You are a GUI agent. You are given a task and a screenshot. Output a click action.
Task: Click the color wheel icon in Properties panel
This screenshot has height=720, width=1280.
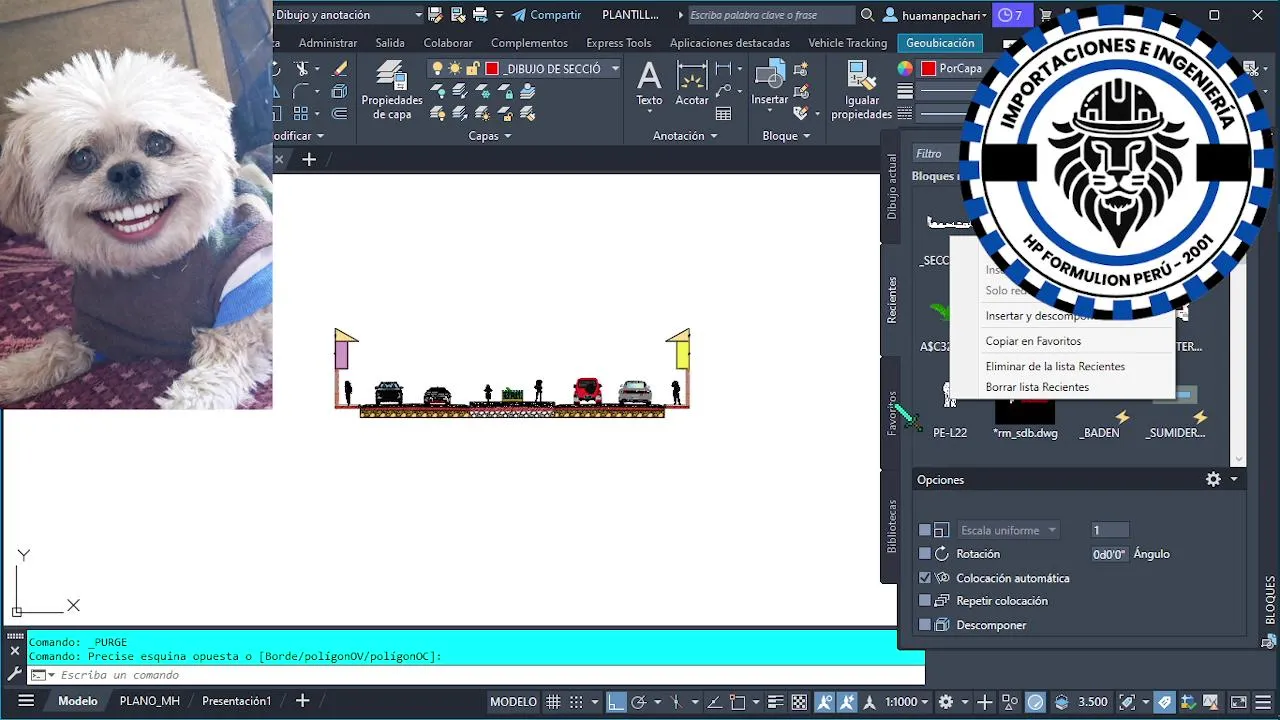[x=905, y=69]
